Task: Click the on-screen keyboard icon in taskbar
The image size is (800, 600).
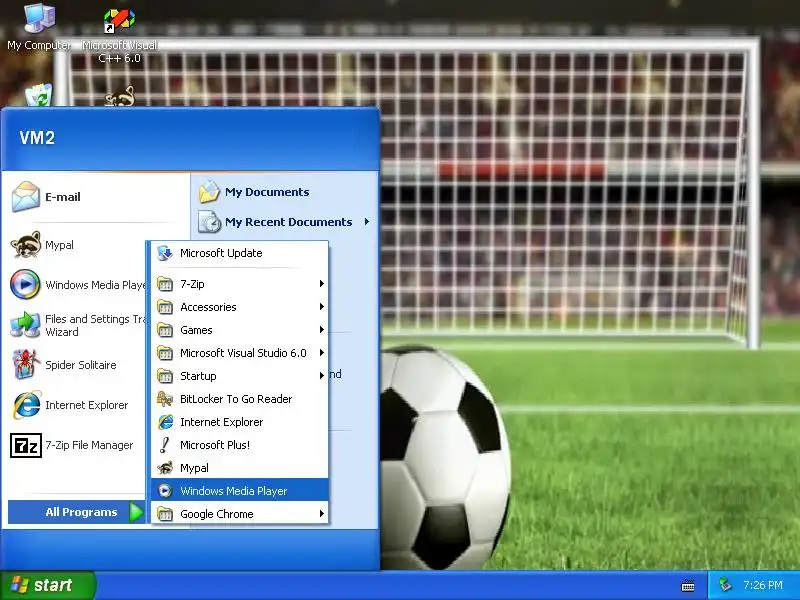Action: coord(688,586)
